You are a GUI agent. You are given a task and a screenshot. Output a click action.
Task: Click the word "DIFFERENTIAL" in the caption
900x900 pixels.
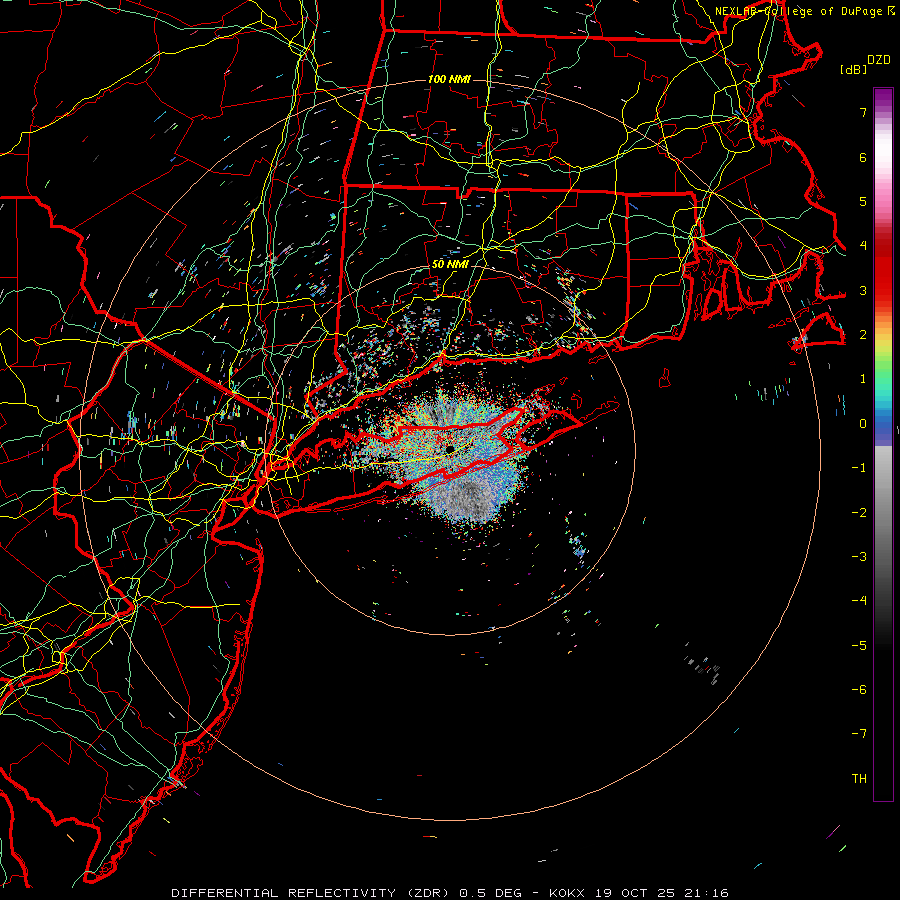(226, 893)
